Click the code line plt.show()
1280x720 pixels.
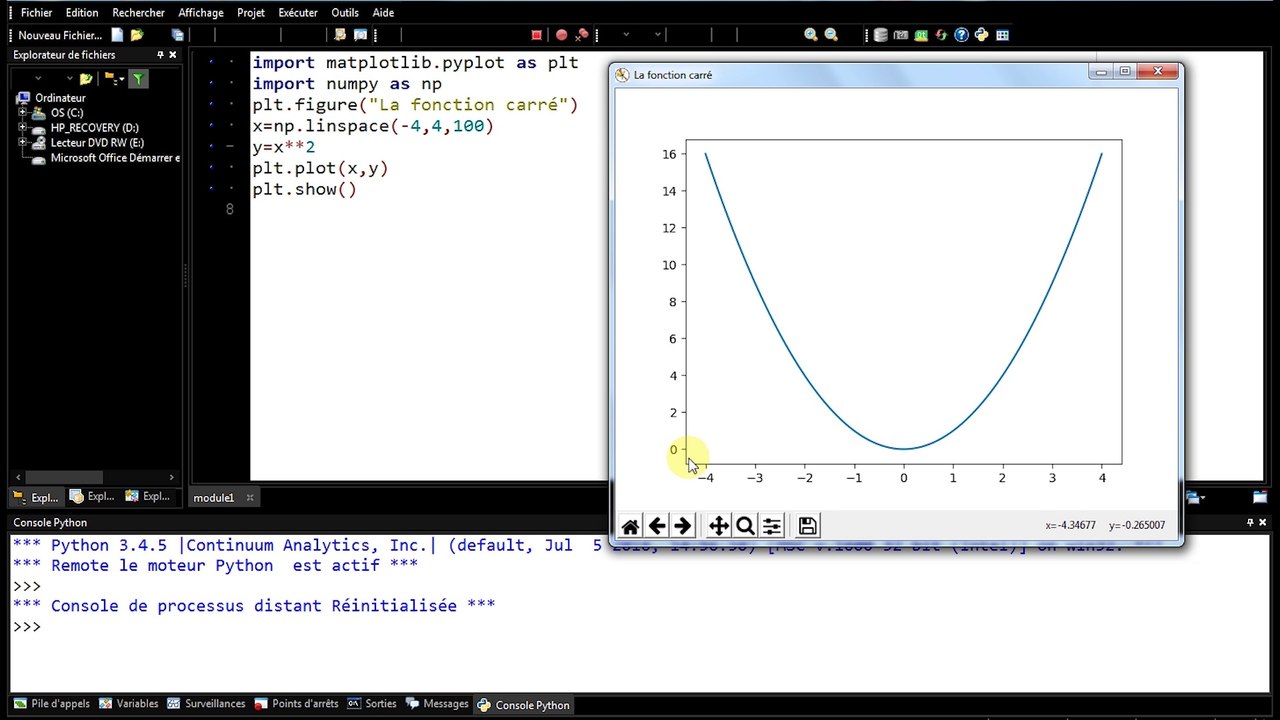click(x=304, y=189)
